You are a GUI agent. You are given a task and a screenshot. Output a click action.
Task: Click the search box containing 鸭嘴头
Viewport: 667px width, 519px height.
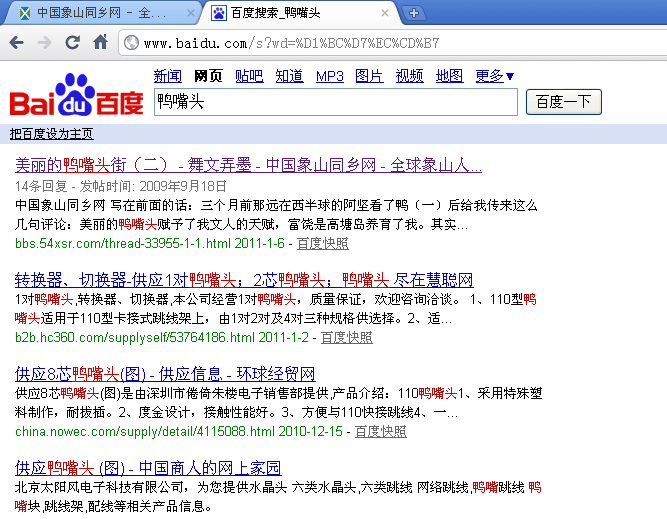(336, 102)
